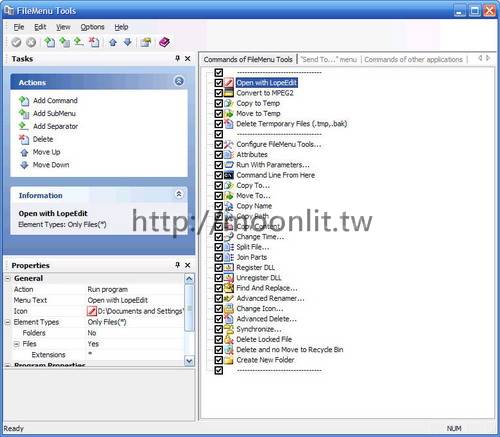The height and width of the screenshot is (437, 500).
Task: Collapse the General properties group
Action: (8, 278)
